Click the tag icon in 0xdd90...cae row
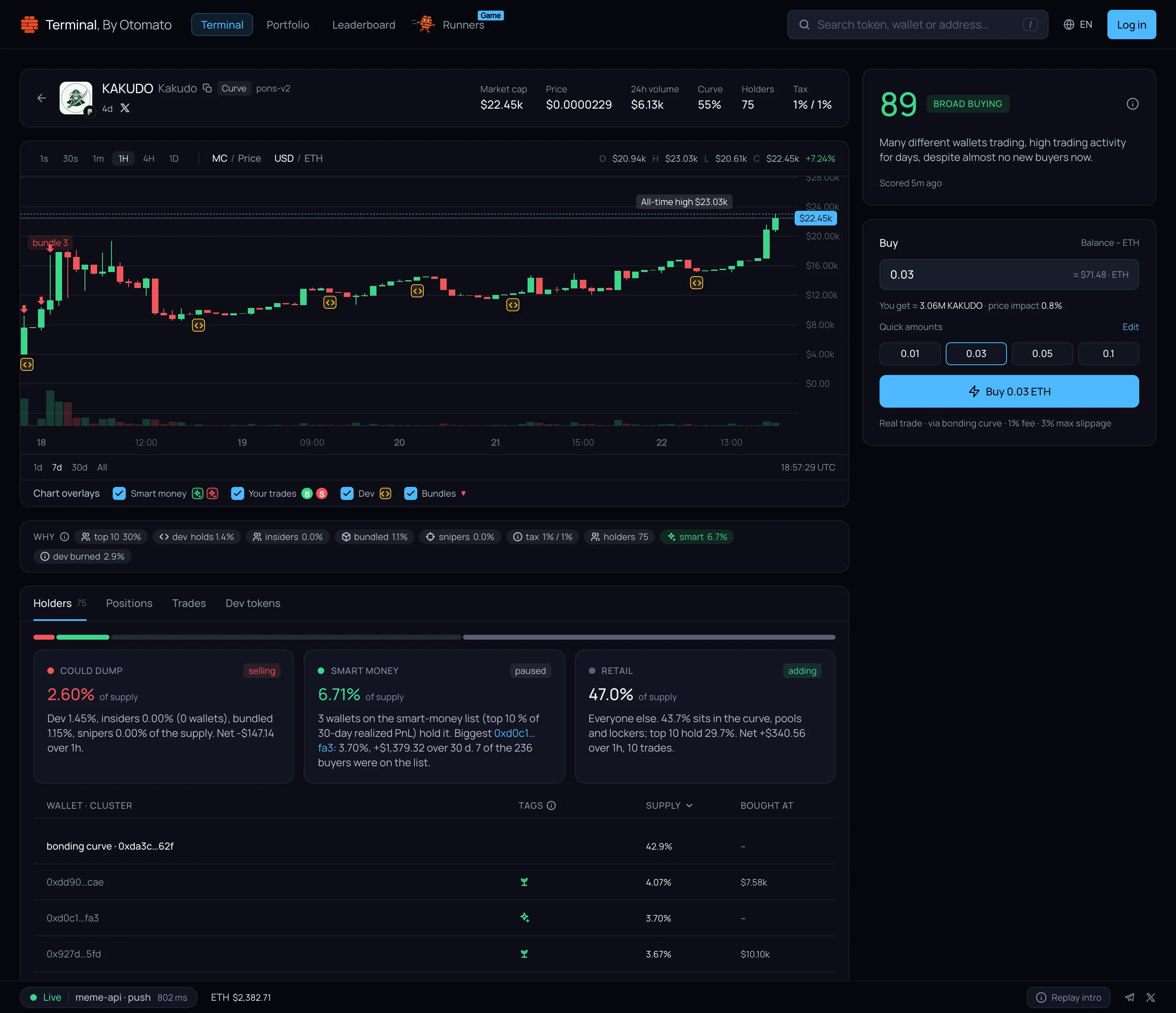Image resolution: width=1176 pixels, height=1013 pixels. pyautogui.click(x=524, y=882)
